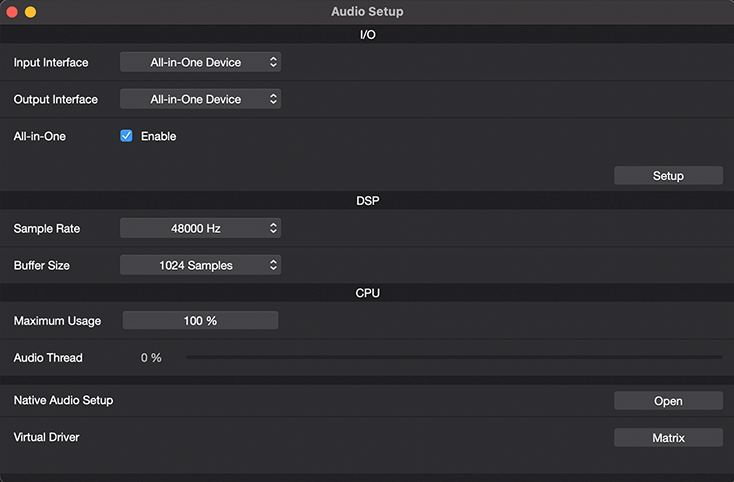Open the Buffer Size dropdown
Screen dimensions: 734x482
click(200, 265)
